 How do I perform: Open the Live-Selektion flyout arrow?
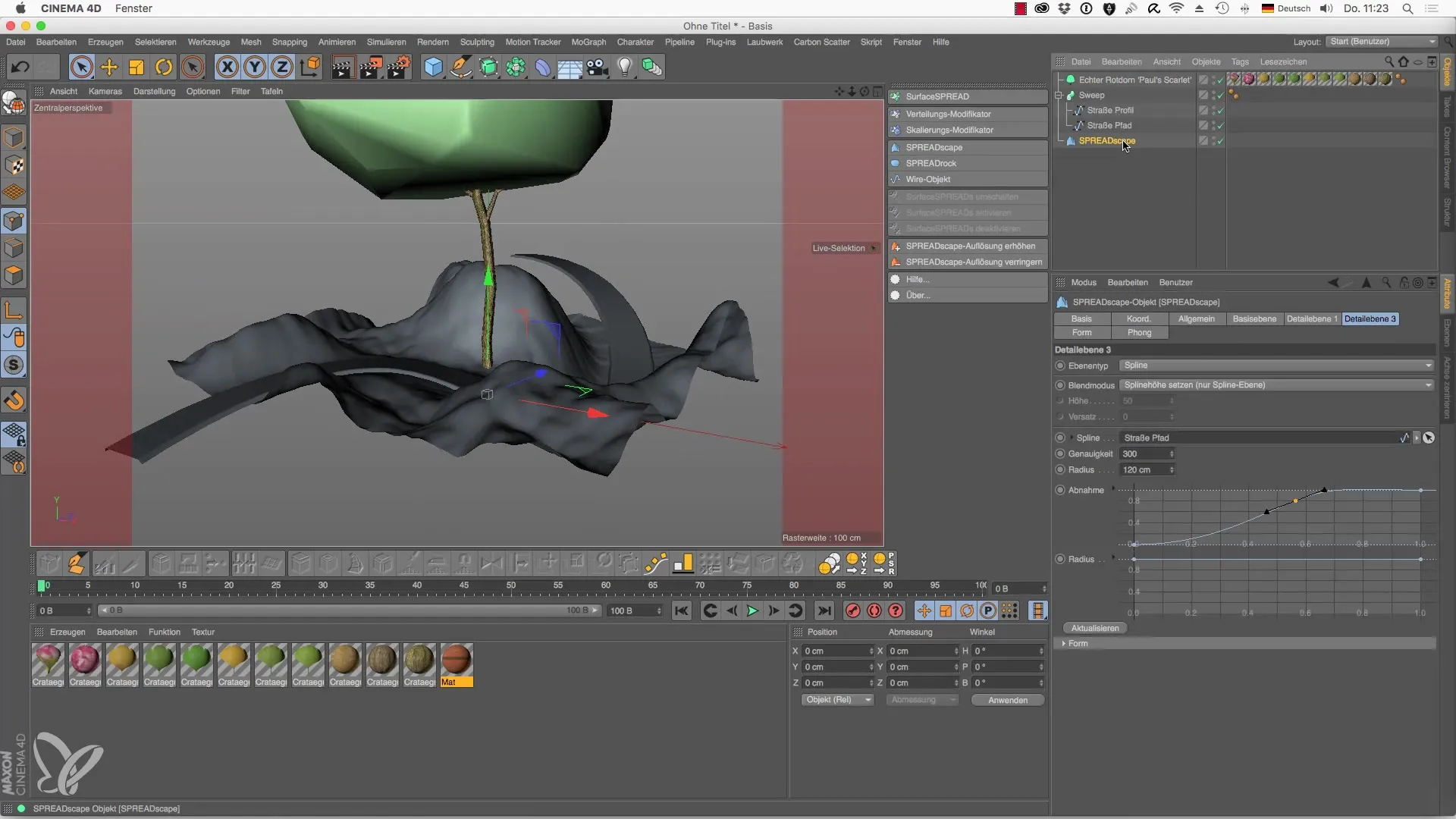click(874, 248)
